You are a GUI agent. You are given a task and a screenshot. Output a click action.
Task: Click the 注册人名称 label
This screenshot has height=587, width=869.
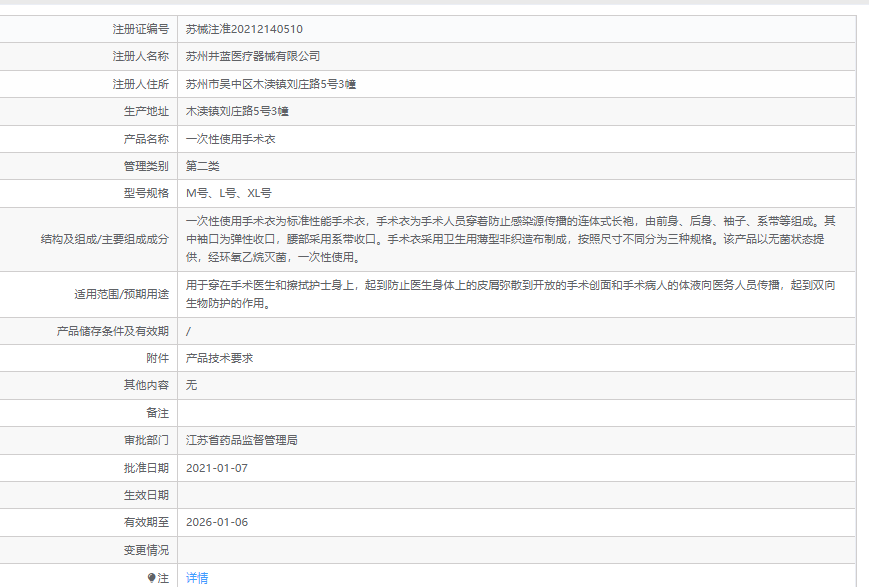coord(141,56)
